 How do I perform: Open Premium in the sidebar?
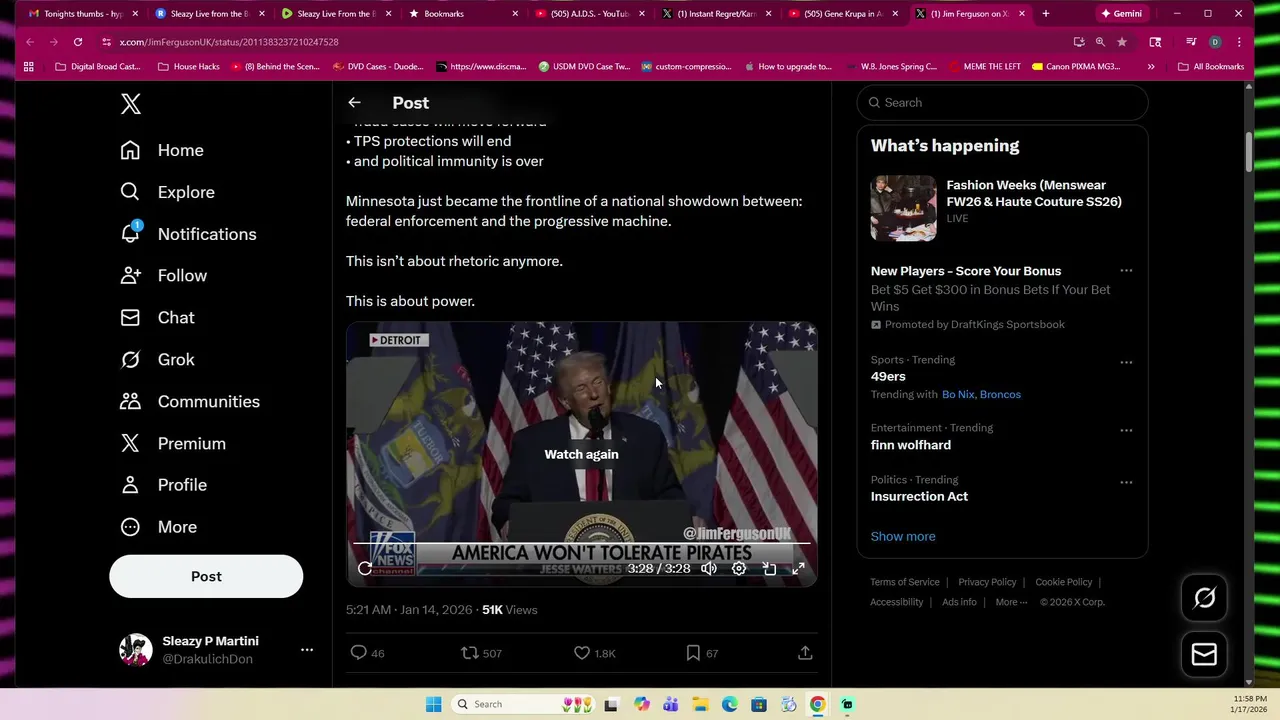[x=172, y=444]
